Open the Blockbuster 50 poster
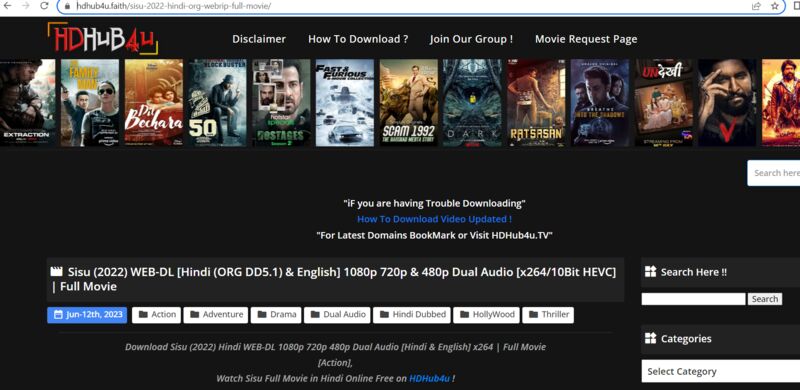Screen dimensions: 800x390 pyautogui.click(x=217, y=103)
